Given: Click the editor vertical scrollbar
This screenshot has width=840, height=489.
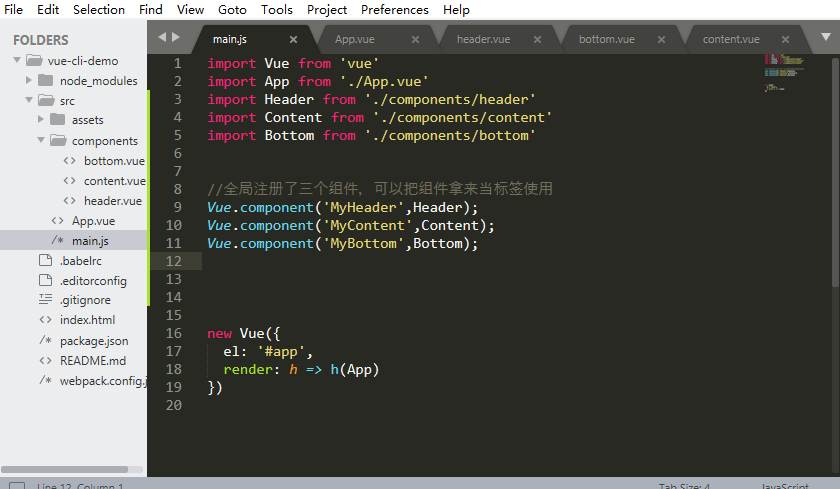Looking at the screenshot, I should [836, 171].
